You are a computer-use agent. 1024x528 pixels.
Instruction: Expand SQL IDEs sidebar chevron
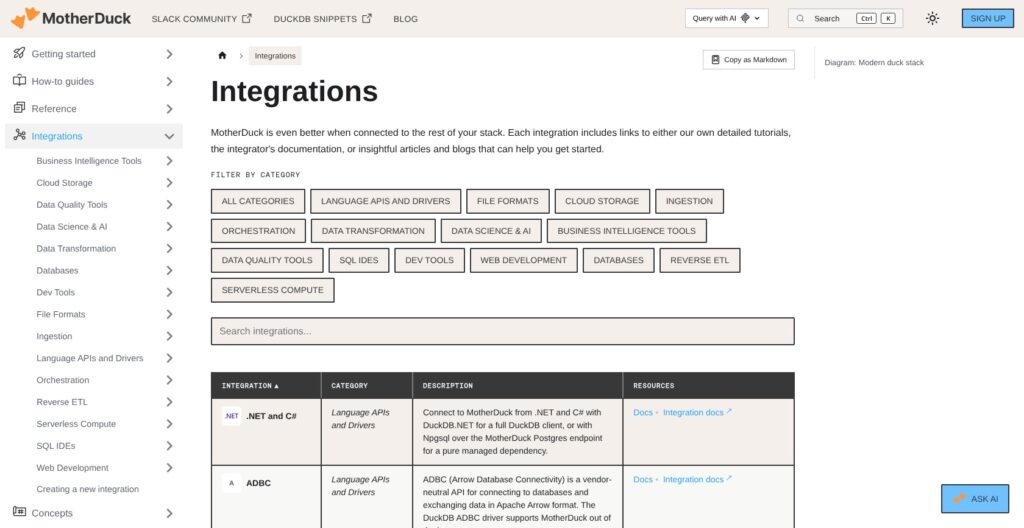[x=169, y=446]
